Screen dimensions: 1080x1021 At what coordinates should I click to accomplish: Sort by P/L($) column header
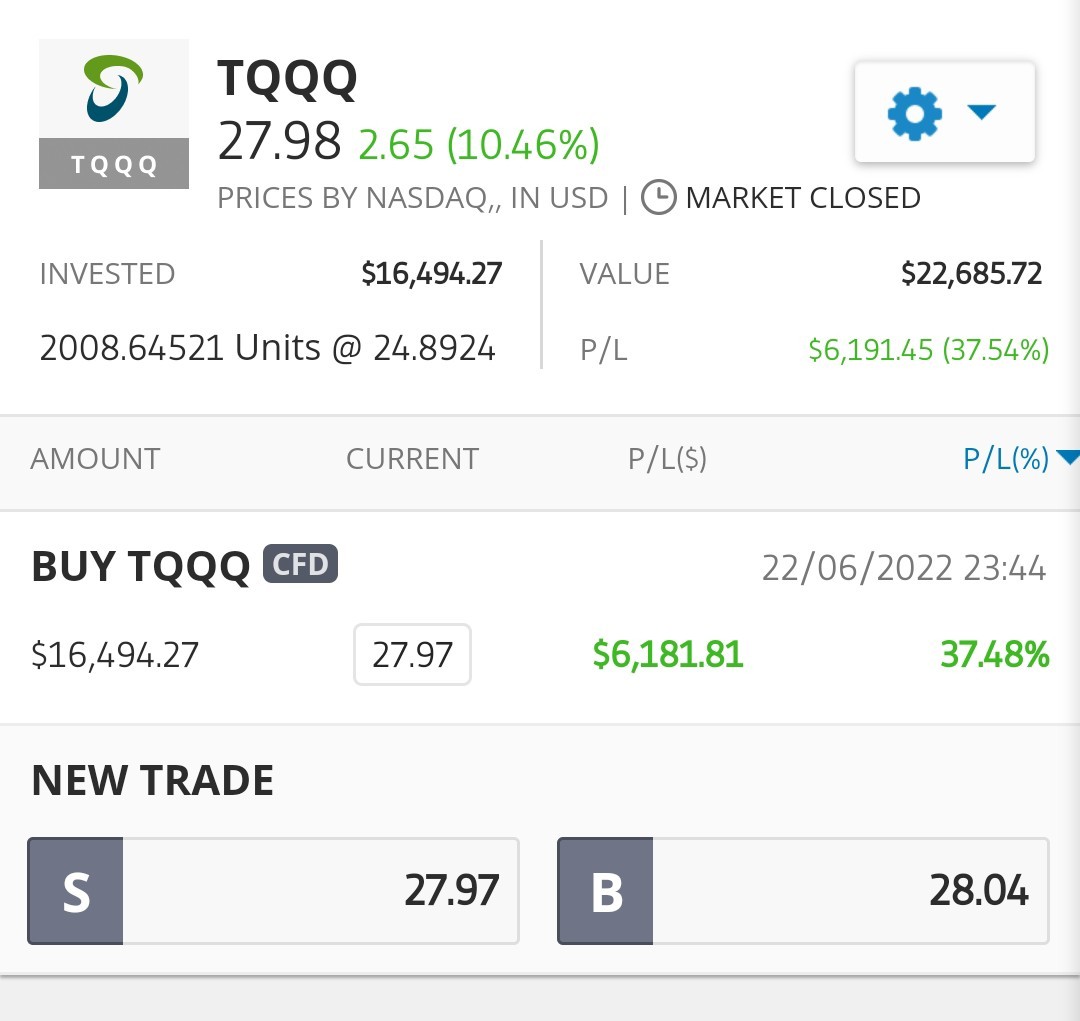(x=667, y=459)
